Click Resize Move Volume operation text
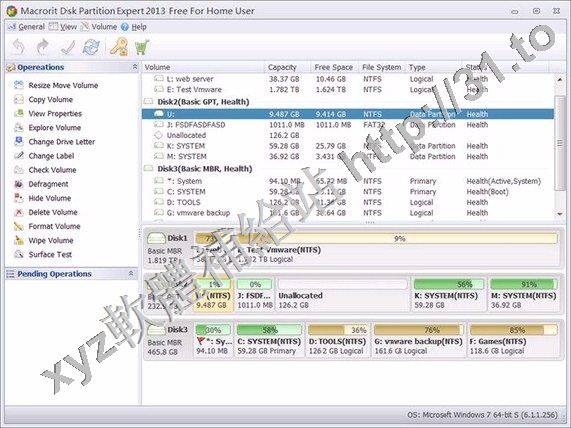571x428 pixels. [x=63, y=85]
